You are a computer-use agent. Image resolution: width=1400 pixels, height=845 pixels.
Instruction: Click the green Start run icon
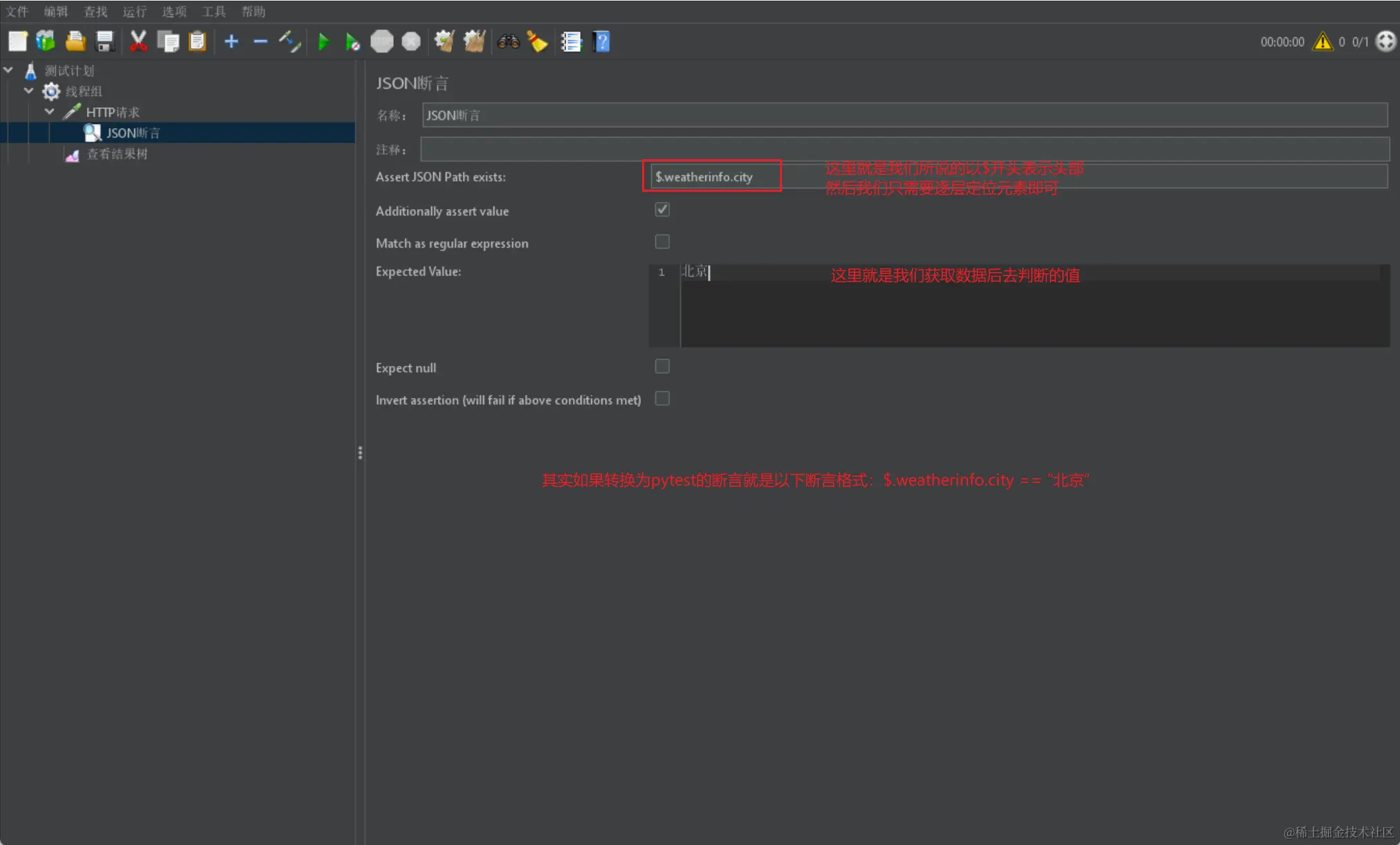coord(323,42)
